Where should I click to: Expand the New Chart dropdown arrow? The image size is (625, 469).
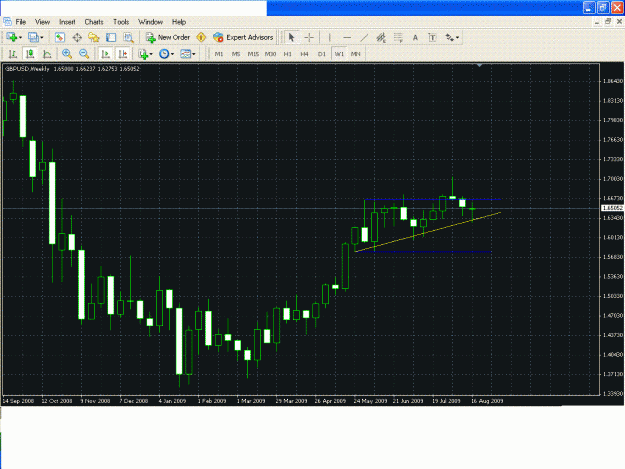tap(20, 37)
